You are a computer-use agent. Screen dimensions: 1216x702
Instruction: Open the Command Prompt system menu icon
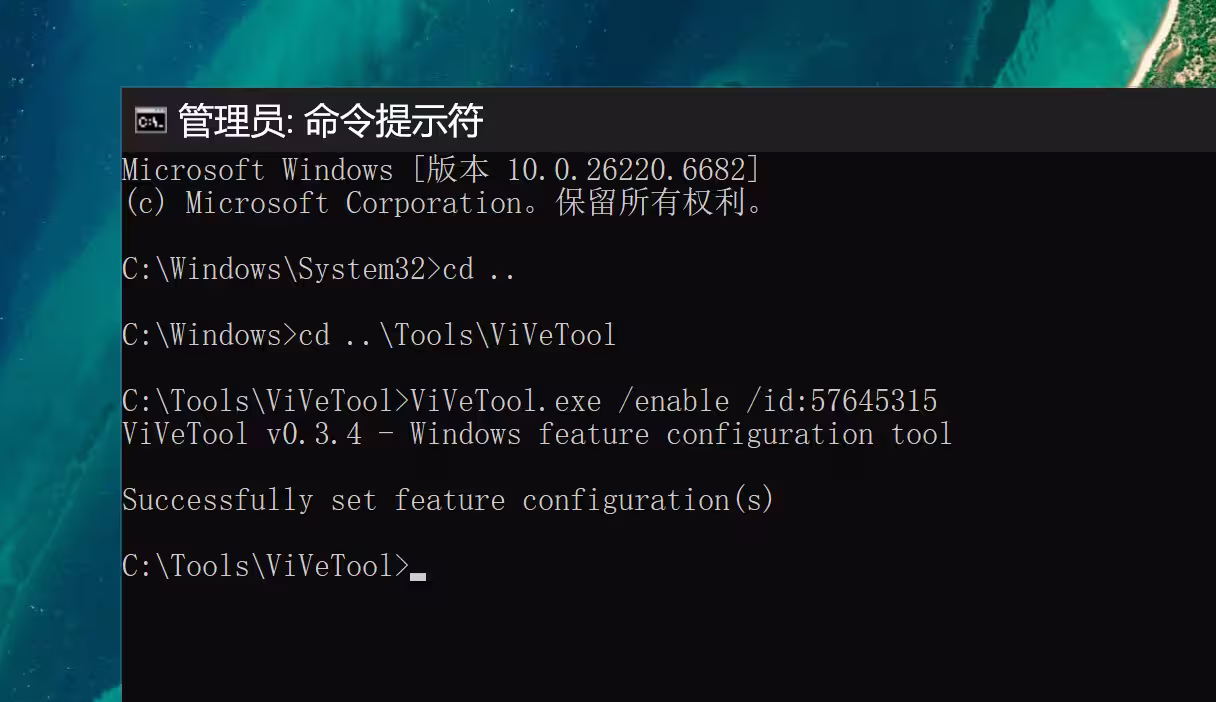coord(150,121)
